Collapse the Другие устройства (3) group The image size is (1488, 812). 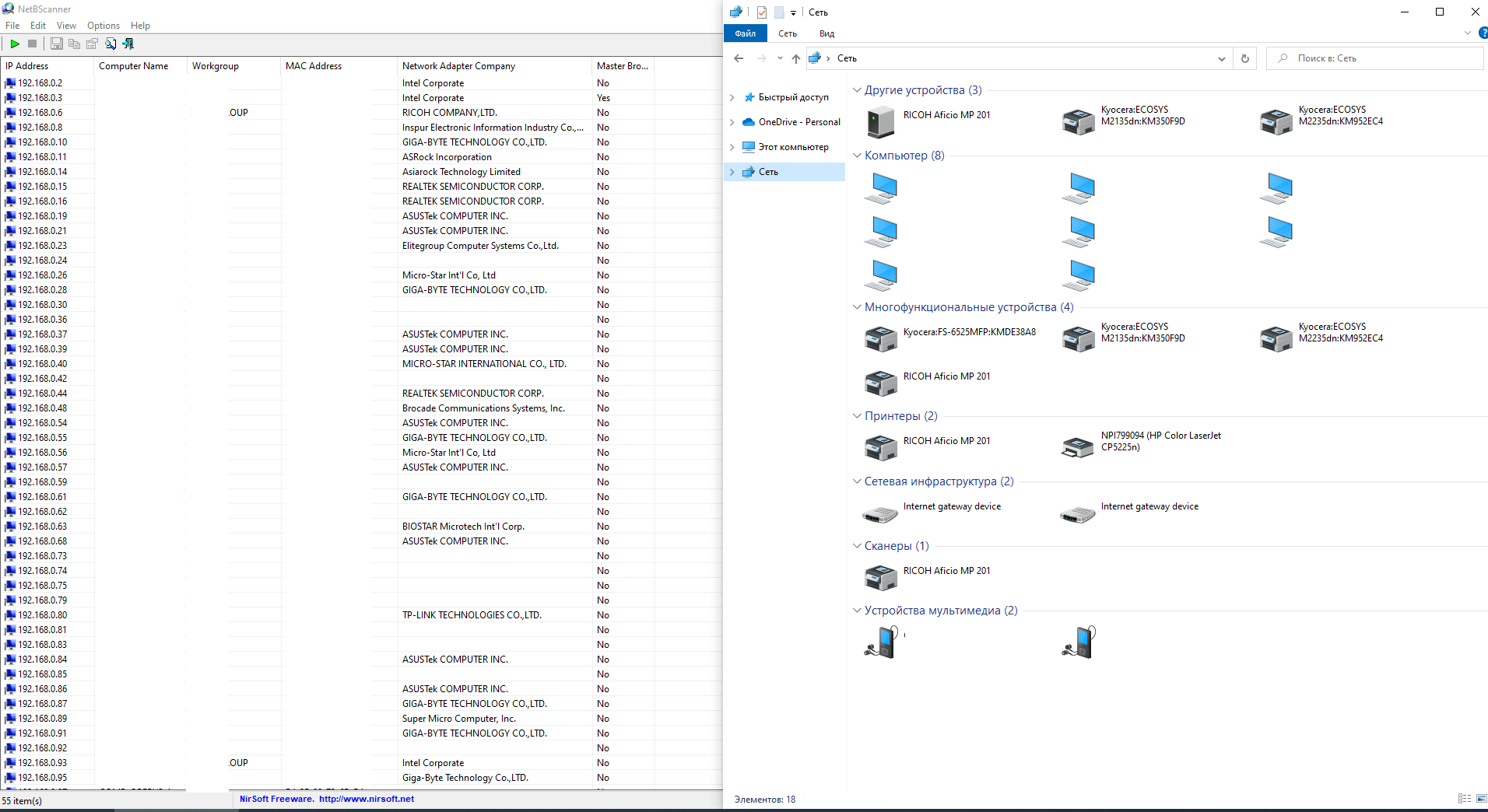(857, 90)
